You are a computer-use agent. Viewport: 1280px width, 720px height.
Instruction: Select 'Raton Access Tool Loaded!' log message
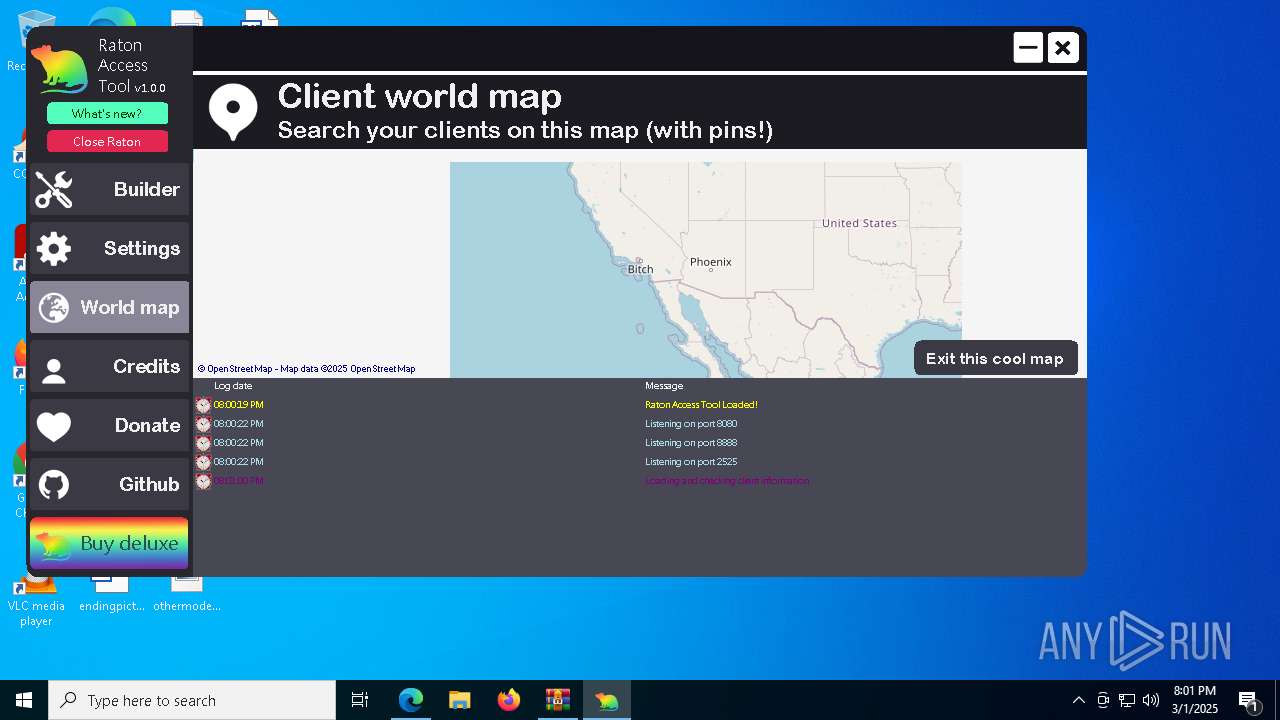701,405
